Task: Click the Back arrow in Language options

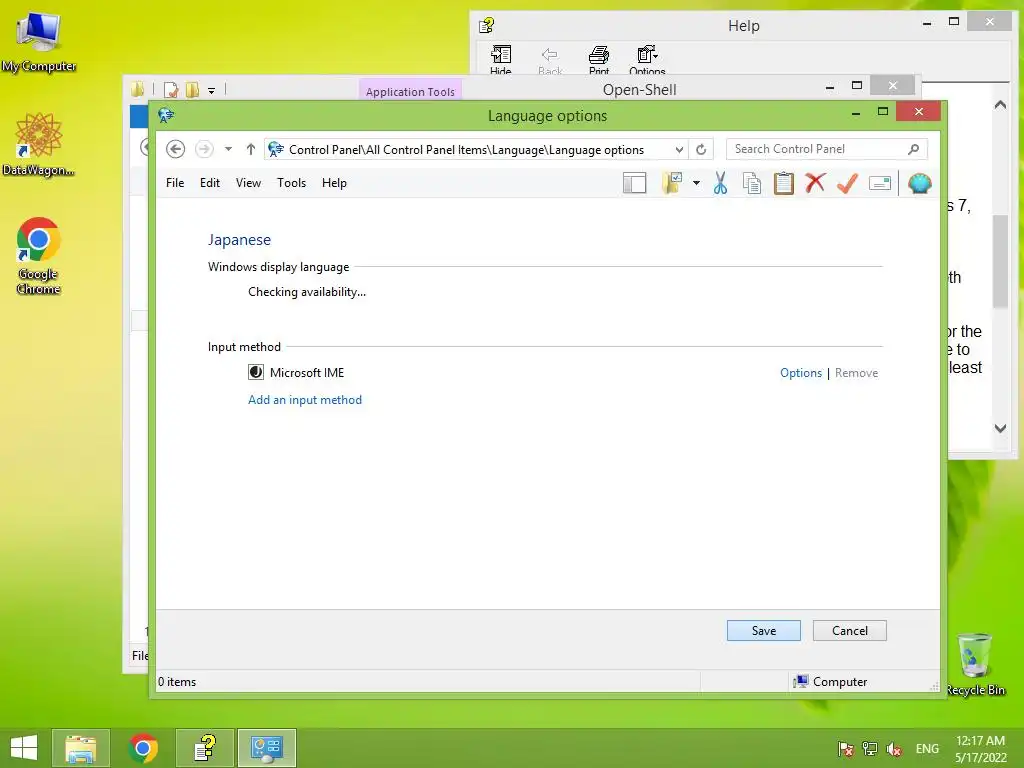Action: pyautogui.click(x=175, y=150)
